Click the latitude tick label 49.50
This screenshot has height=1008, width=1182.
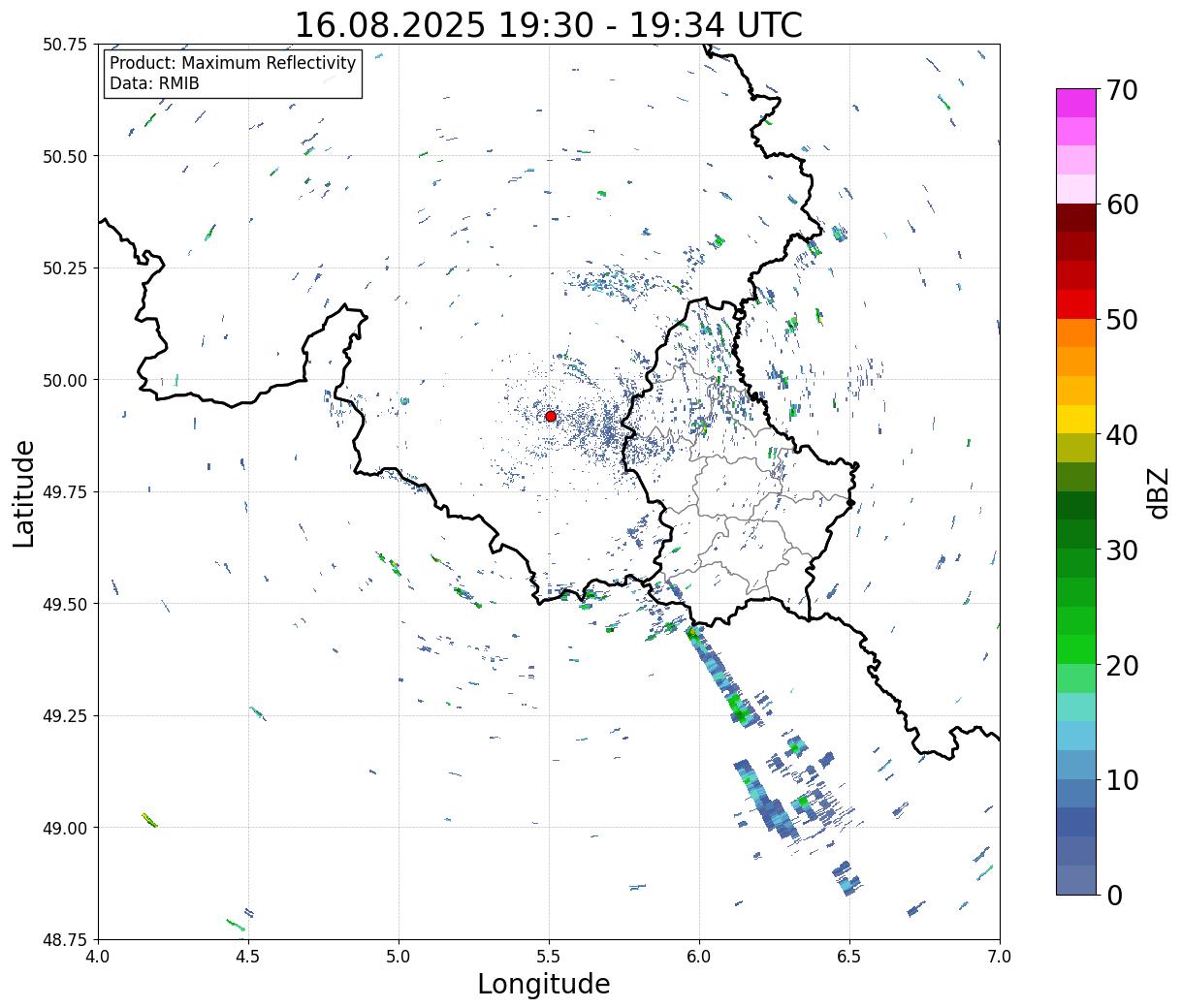point(65,604)
